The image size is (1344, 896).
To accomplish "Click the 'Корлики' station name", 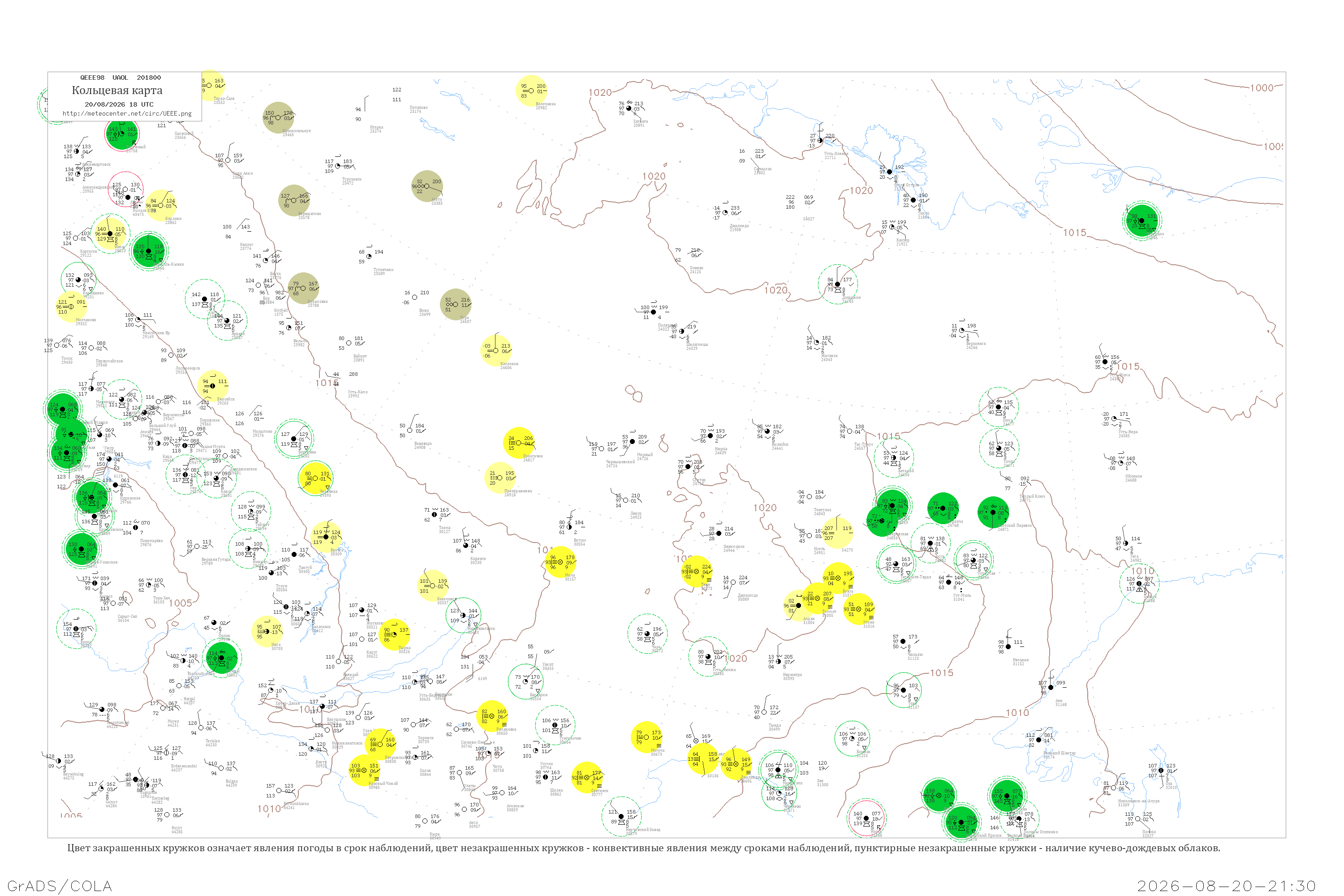I will coord(173,219).
